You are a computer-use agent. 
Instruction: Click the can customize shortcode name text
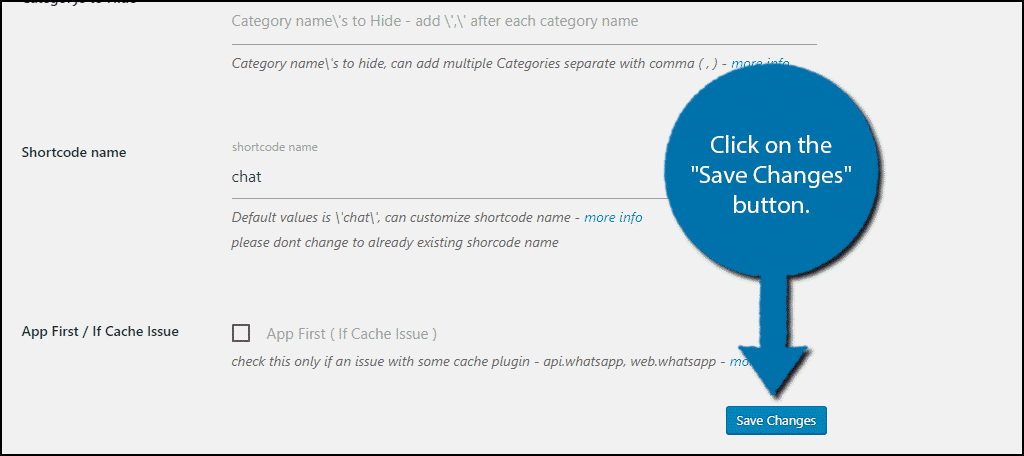500,217
